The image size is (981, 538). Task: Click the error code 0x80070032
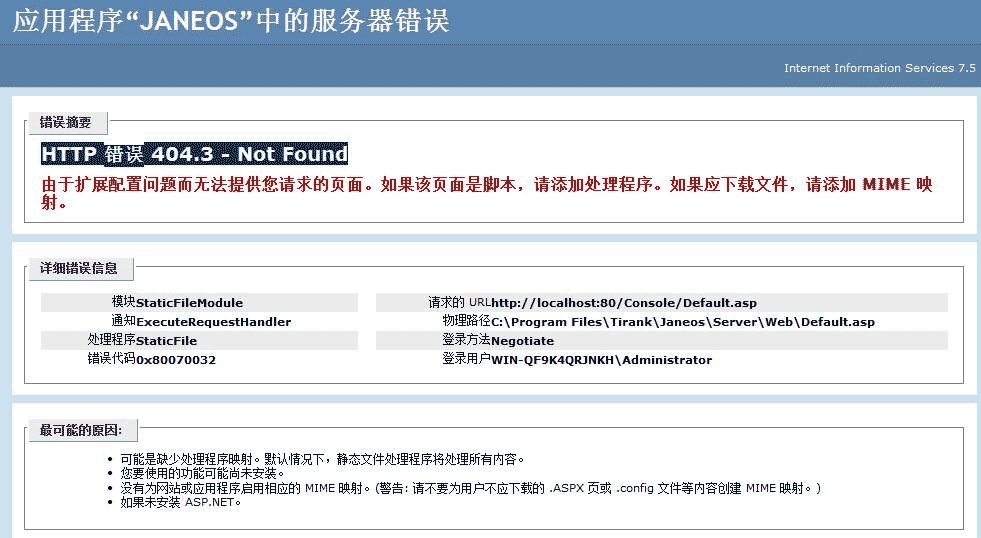pyautogui.click(x=176, y=360)
